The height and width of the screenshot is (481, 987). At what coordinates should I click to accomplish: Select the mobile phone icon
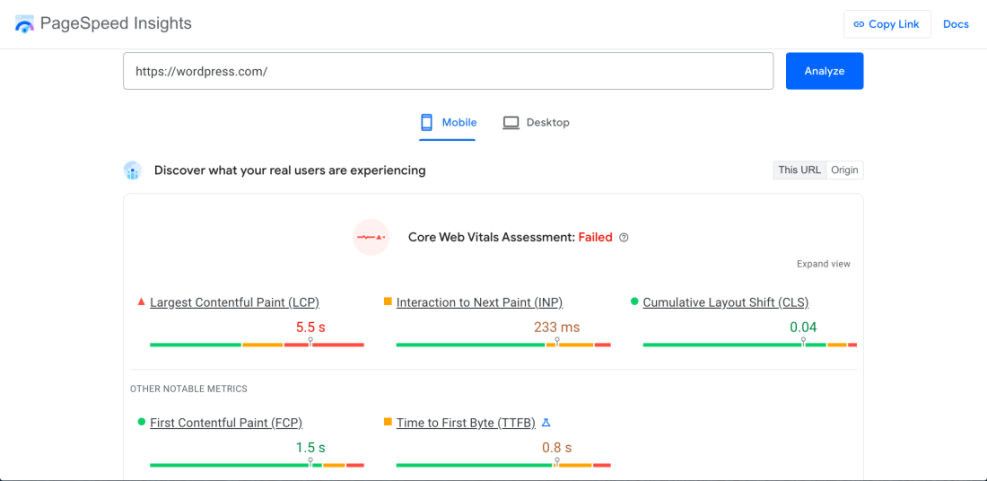[427, 122]
